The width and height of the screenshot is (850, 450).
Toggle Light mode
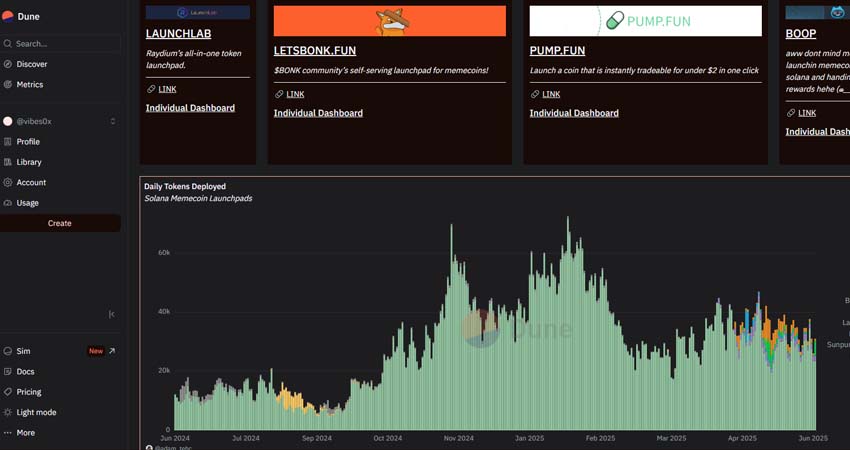(36, 412)
